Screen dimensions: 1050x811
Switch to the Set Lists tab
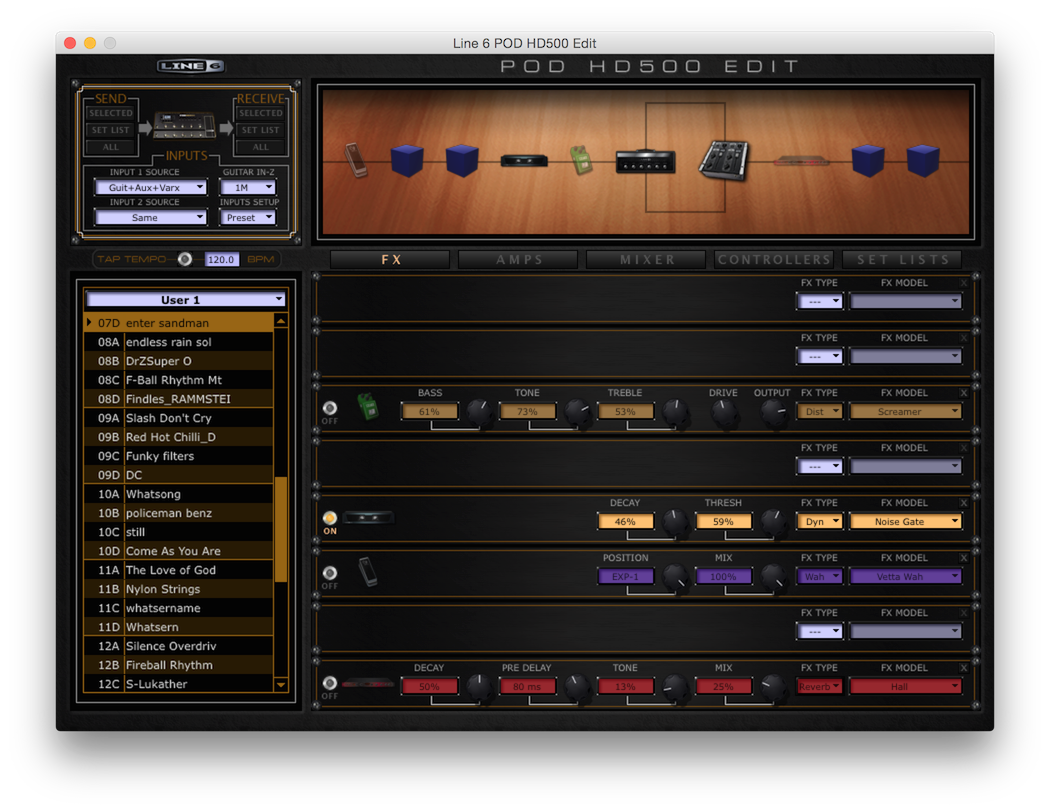[902, 259]
